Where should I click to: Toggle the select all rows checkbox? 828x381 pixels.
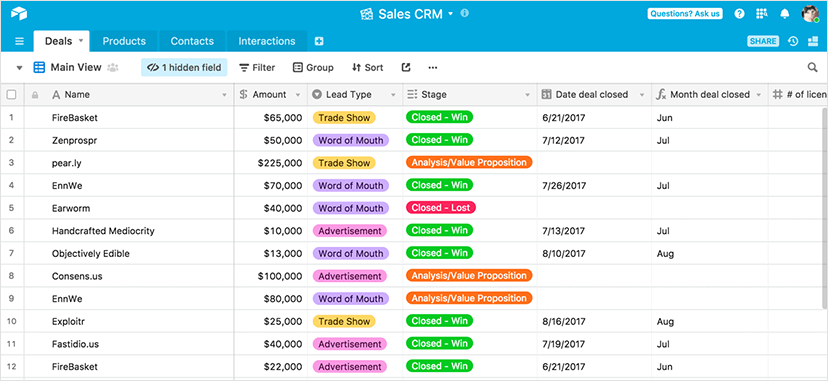pyautogui.click(x=11, y=95)
